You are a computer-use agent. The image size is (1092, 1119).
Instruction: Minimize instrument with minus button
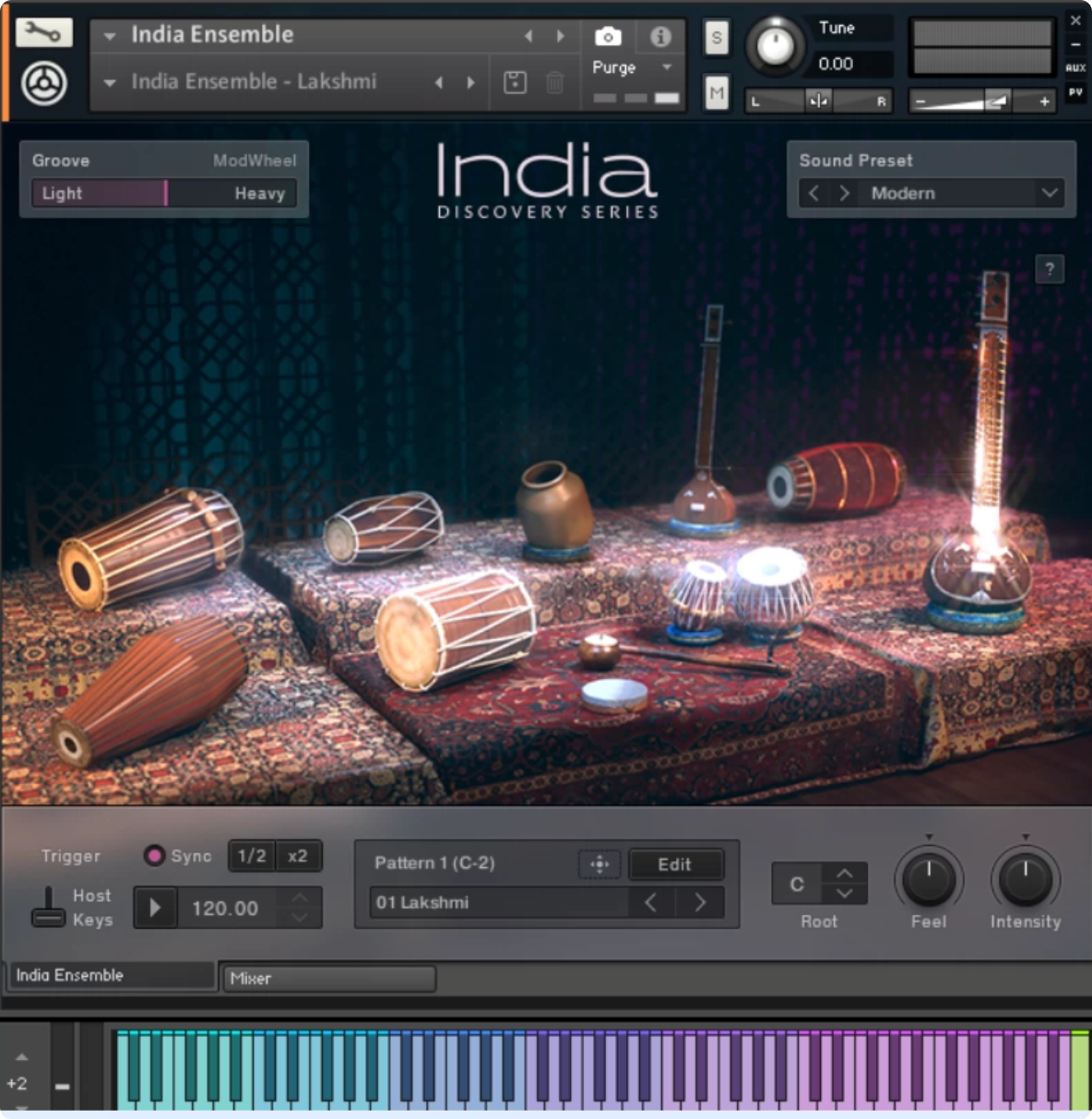[1075, 44]
